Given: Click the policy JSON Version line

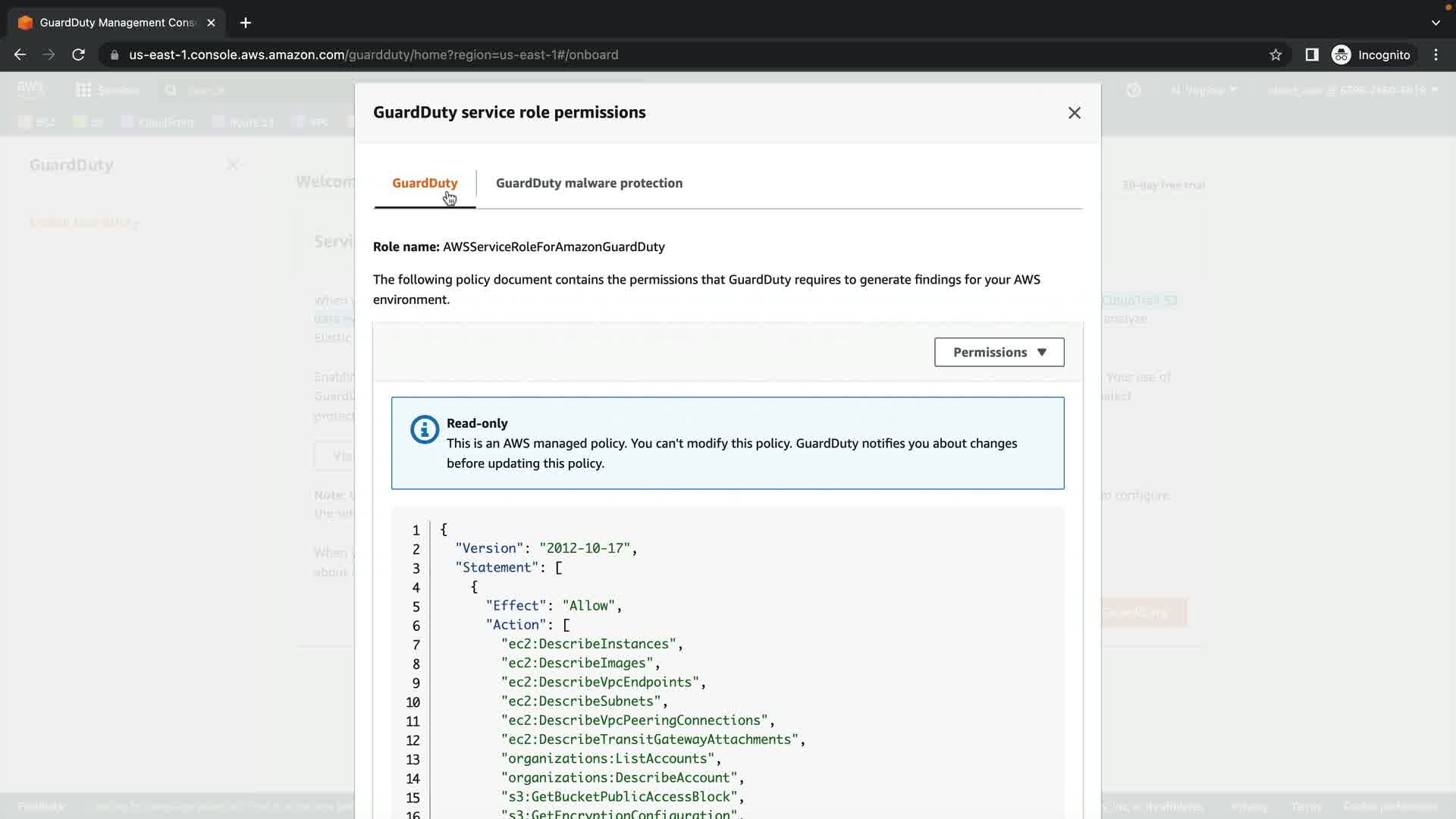Looking at the screenshot, I should point(546,548).
